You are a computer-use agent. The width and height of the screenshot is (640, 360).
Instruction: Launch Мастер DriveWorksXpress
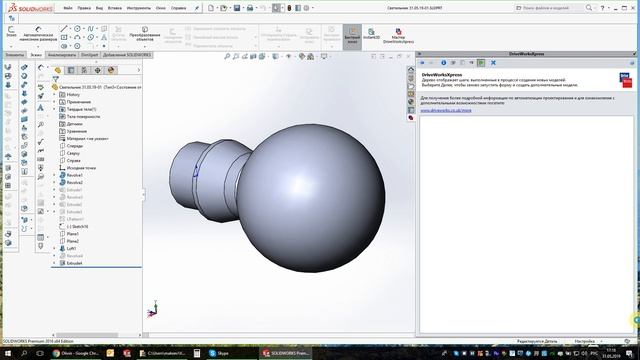398,36
